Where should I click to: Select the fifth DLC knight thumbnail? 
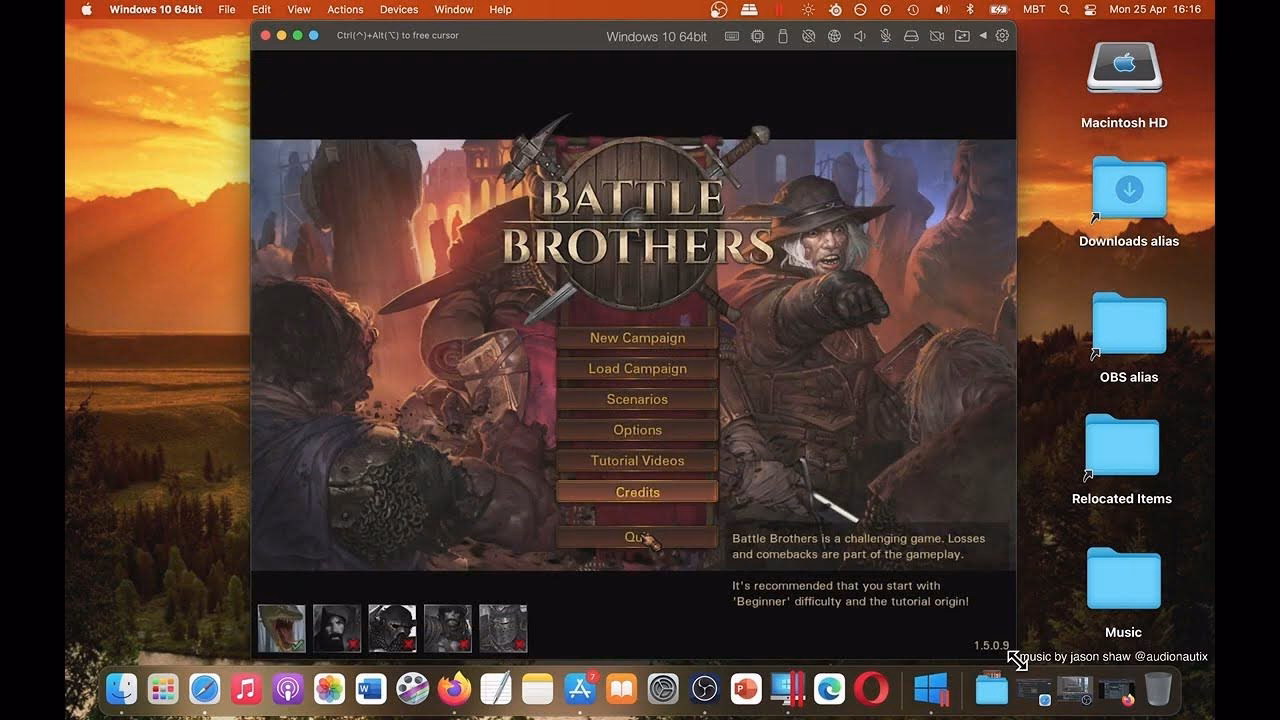[x=503, y=628]
